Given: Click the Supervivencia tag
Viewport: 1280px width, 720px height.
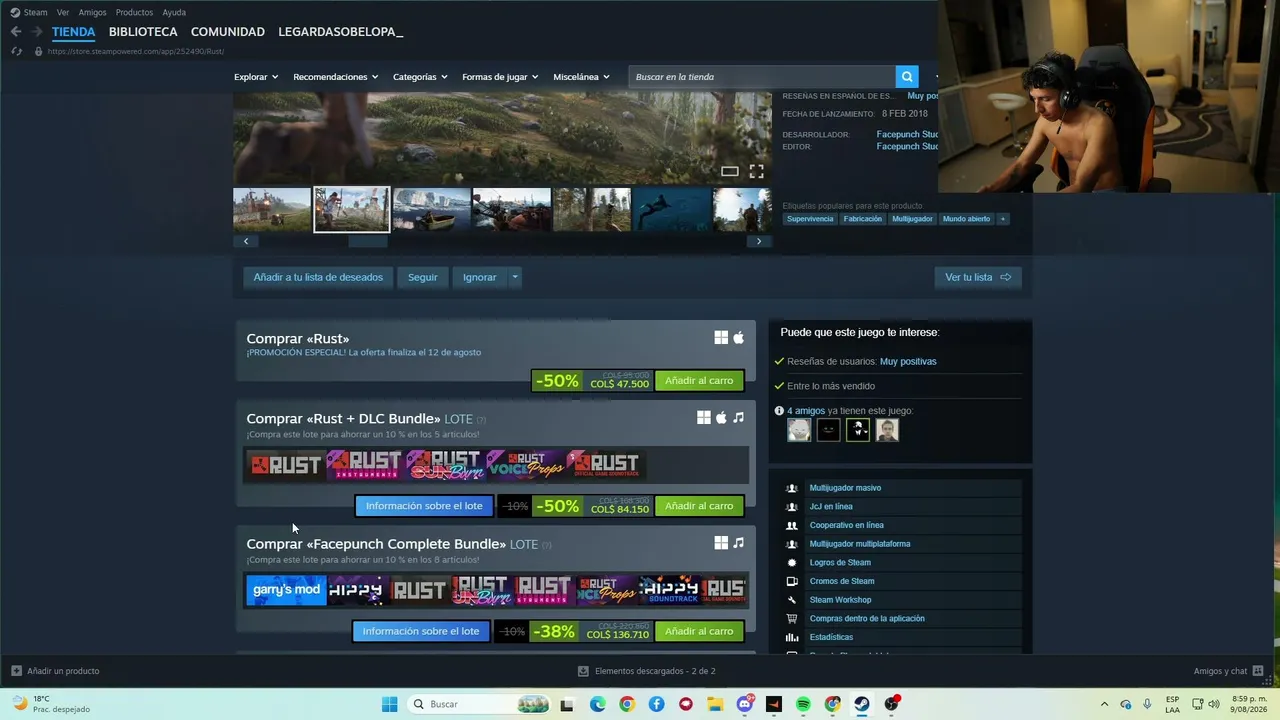Looking at the screenshot, I should tap(810, 219).
